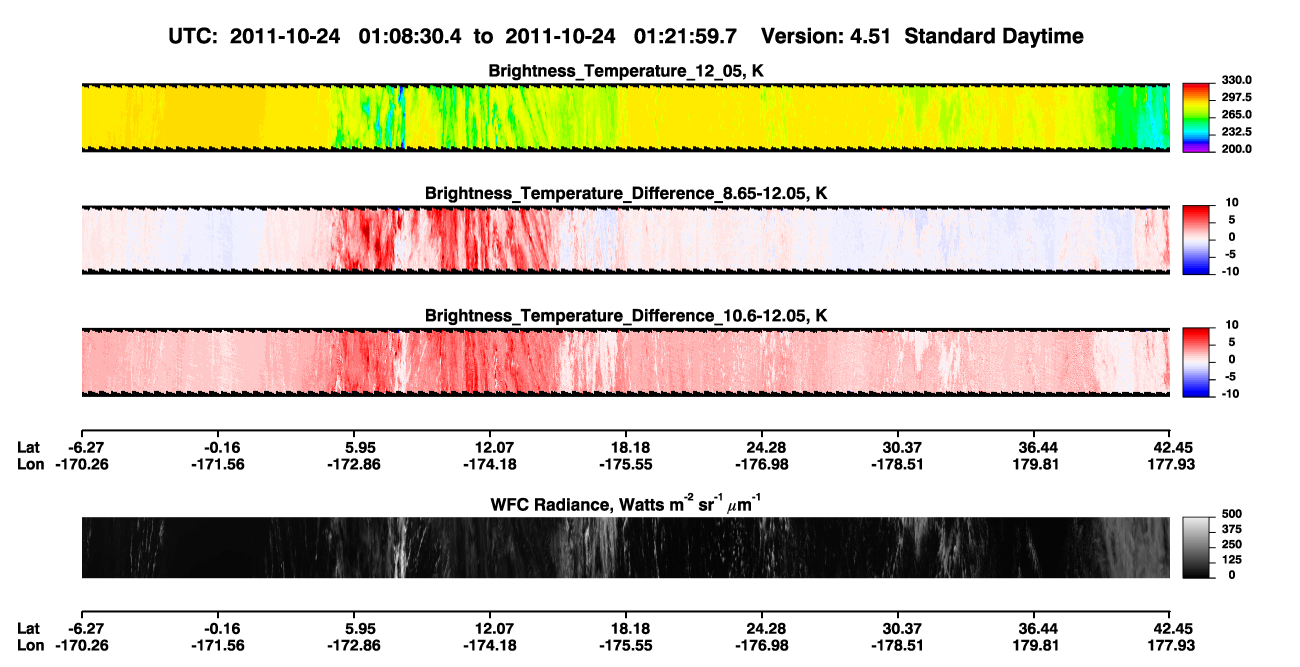Click the end time '01:21:59.7' in header
Image resolution: width=1300 pixels, height=667 pixels.
pyautogui.click(x=686, y=36)
